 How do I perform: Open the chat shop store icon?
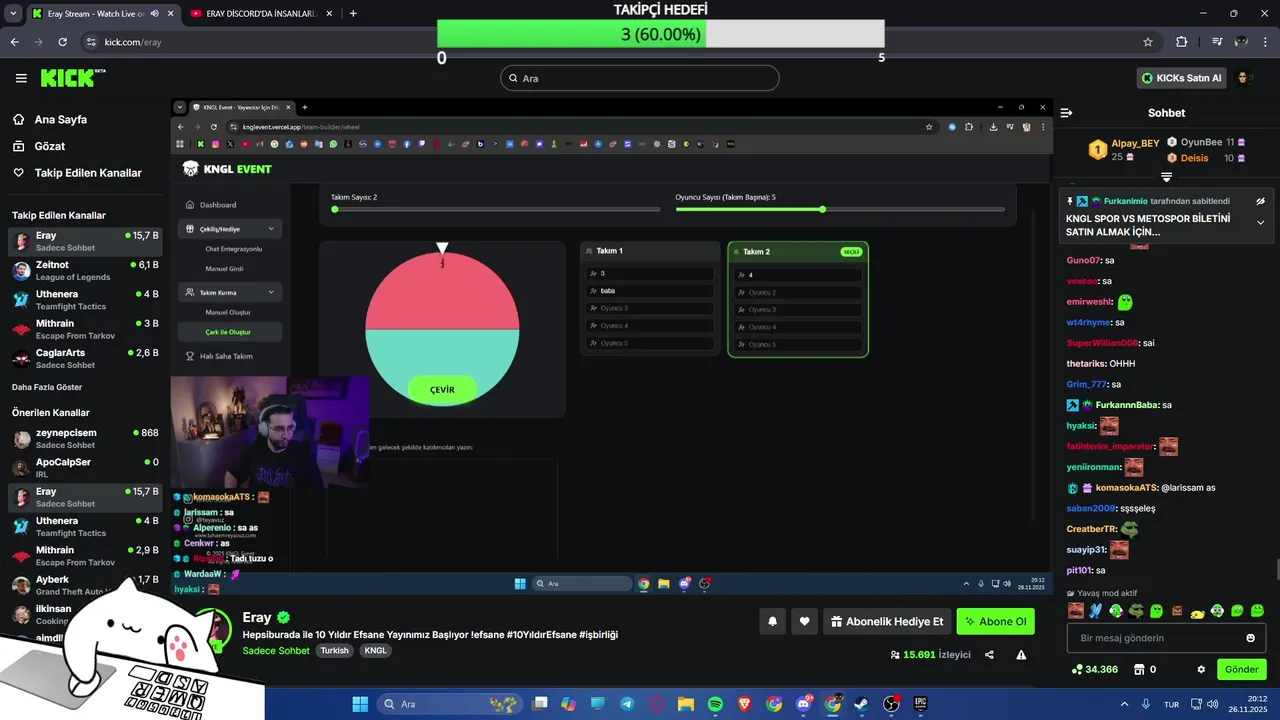coord(1138,669)
